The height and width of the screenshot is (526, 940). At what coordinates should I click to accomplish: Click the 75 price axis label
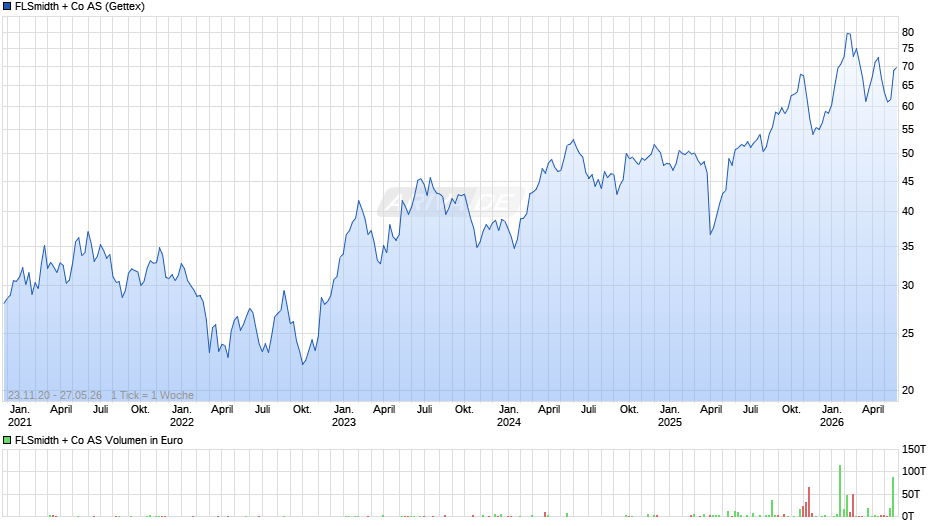908,49
